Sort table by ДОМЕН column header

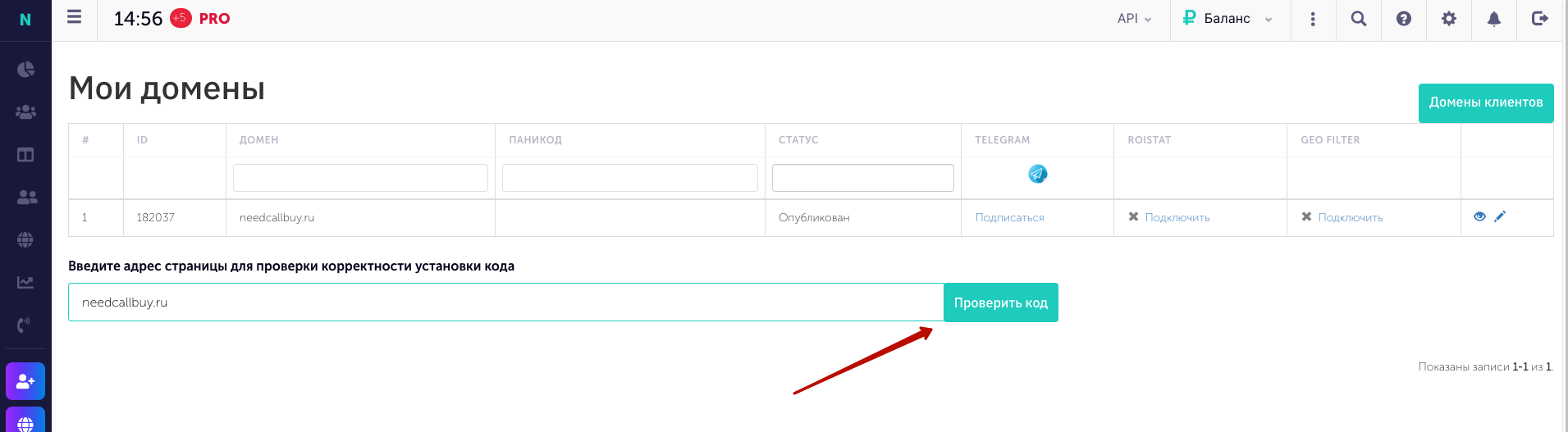pyautogui.click(x=258, y=140)
